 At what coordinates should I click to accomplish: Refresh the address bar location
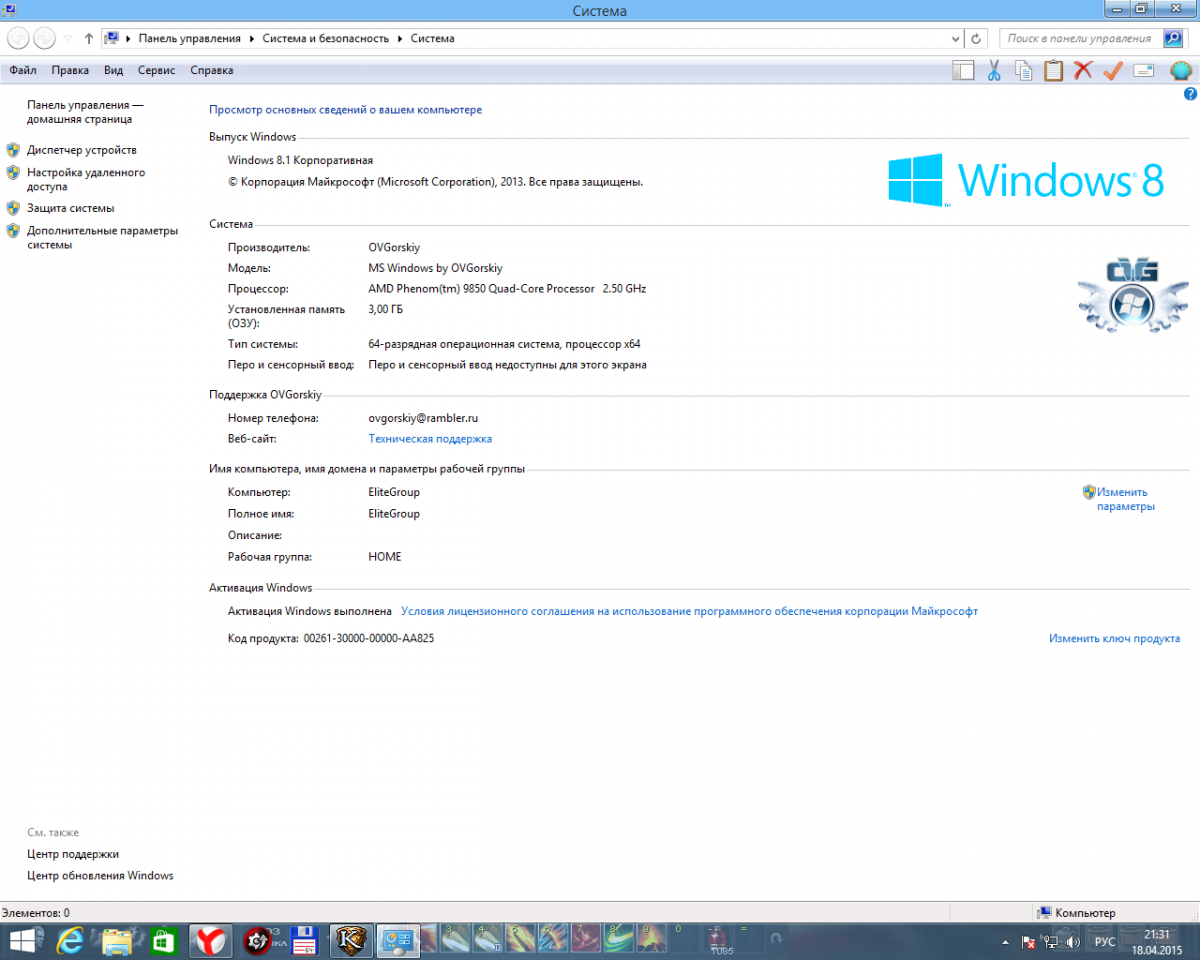click(x=977, y=38)
